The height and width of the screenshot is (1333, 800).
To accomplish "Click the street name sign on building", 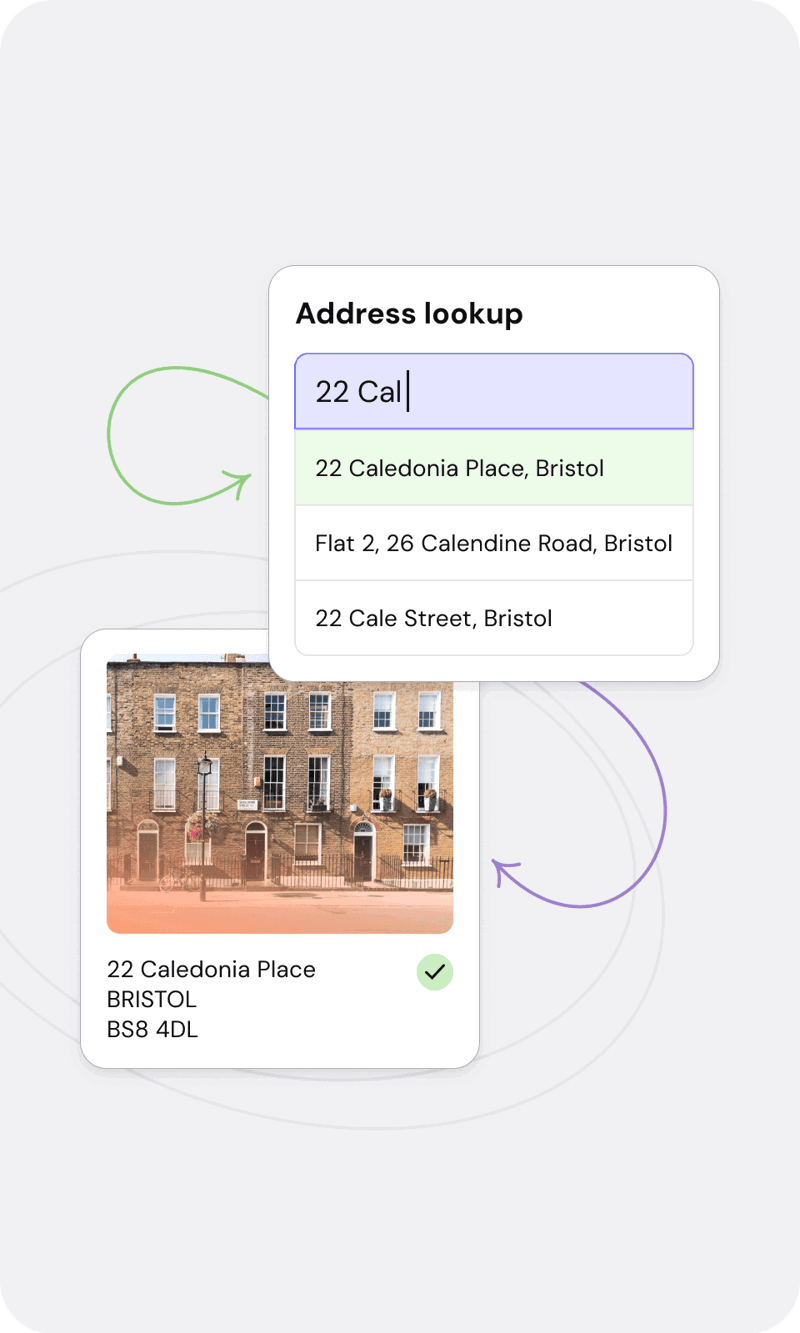I will point(247,804).
